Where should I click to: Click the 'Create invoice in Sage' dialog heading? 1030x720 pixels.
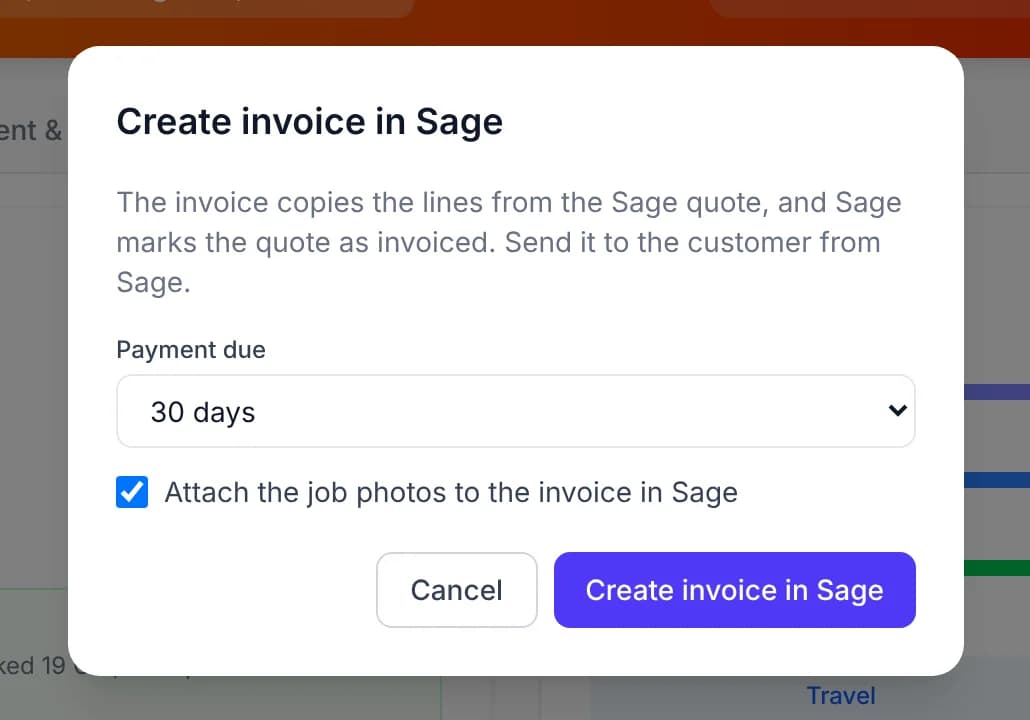pos(309,122)
